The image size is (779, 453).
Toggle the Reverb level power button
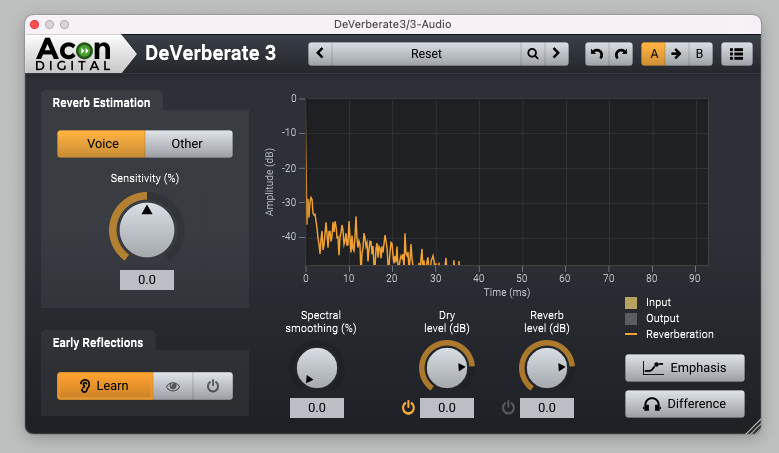pos(508,407)
